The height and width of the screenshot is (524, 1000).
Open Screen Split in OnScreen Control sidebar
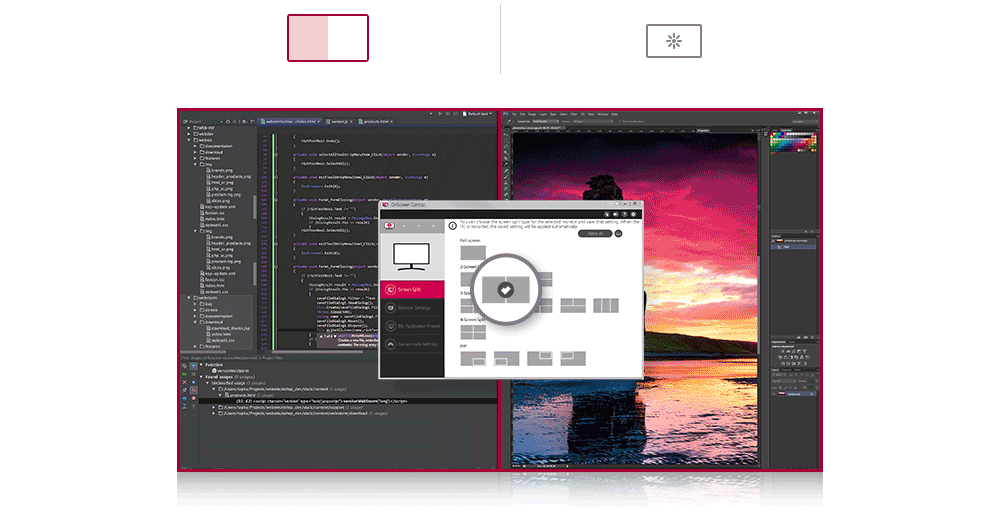click(x=412, y=289)
